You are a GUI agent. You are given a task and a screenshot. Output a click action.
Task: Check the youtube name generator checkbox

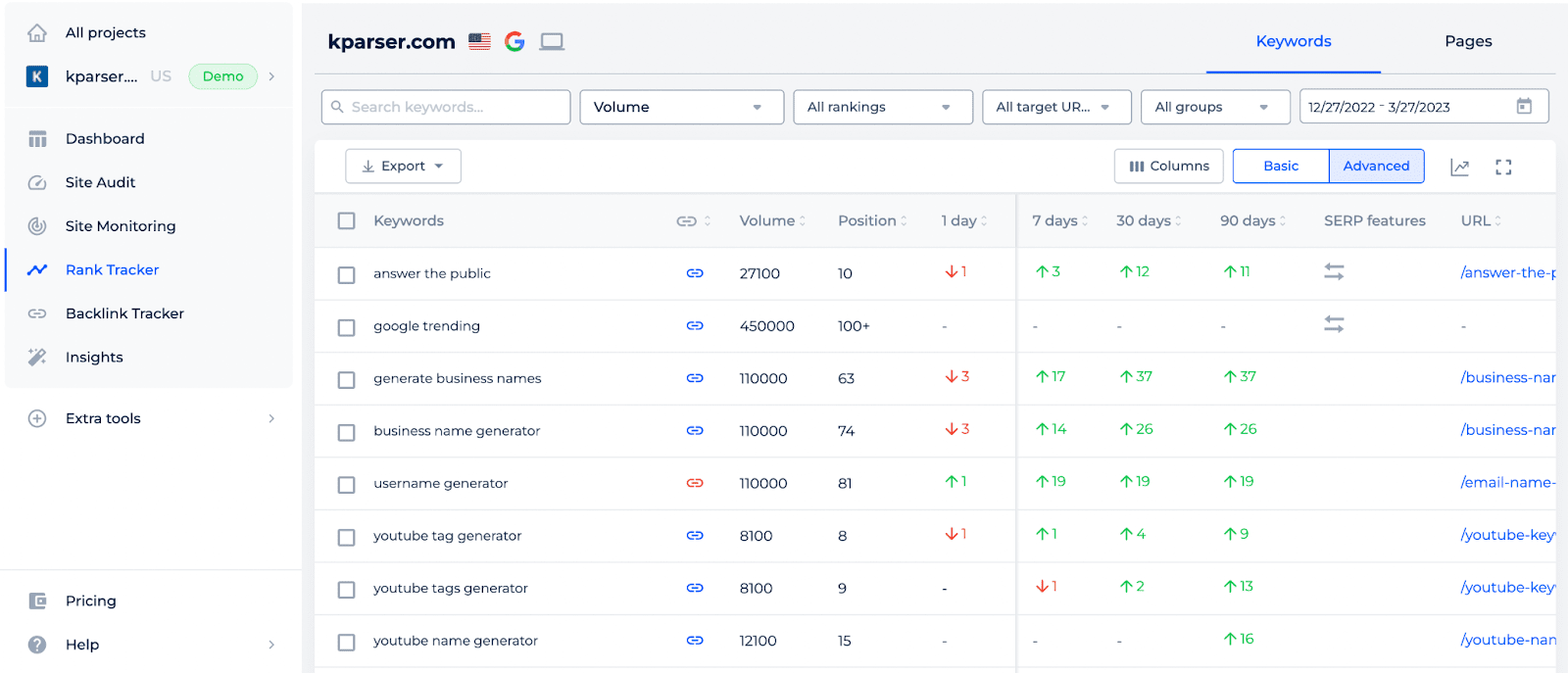point(346,643)
